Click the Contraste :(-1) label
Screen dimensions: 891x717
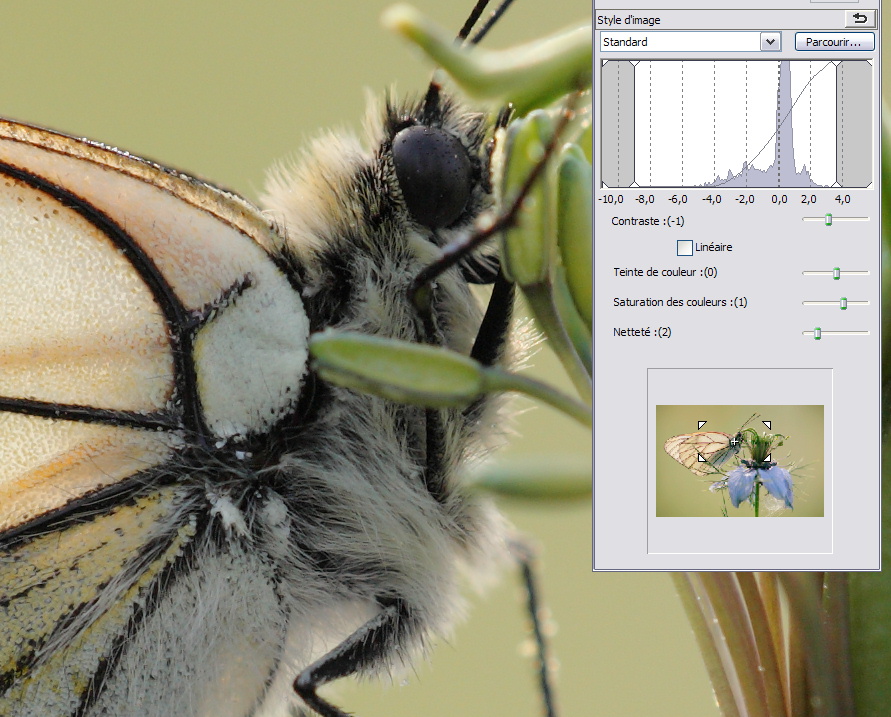[x=648, y=221]
